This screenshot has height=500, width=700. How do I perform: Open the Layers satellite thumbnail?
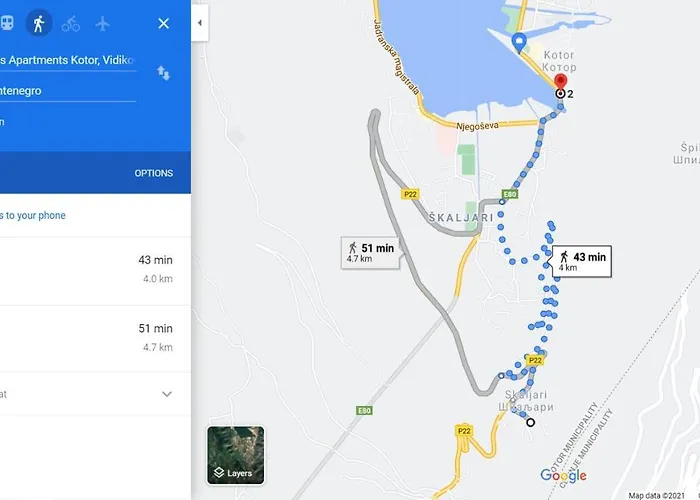[236, 455]
